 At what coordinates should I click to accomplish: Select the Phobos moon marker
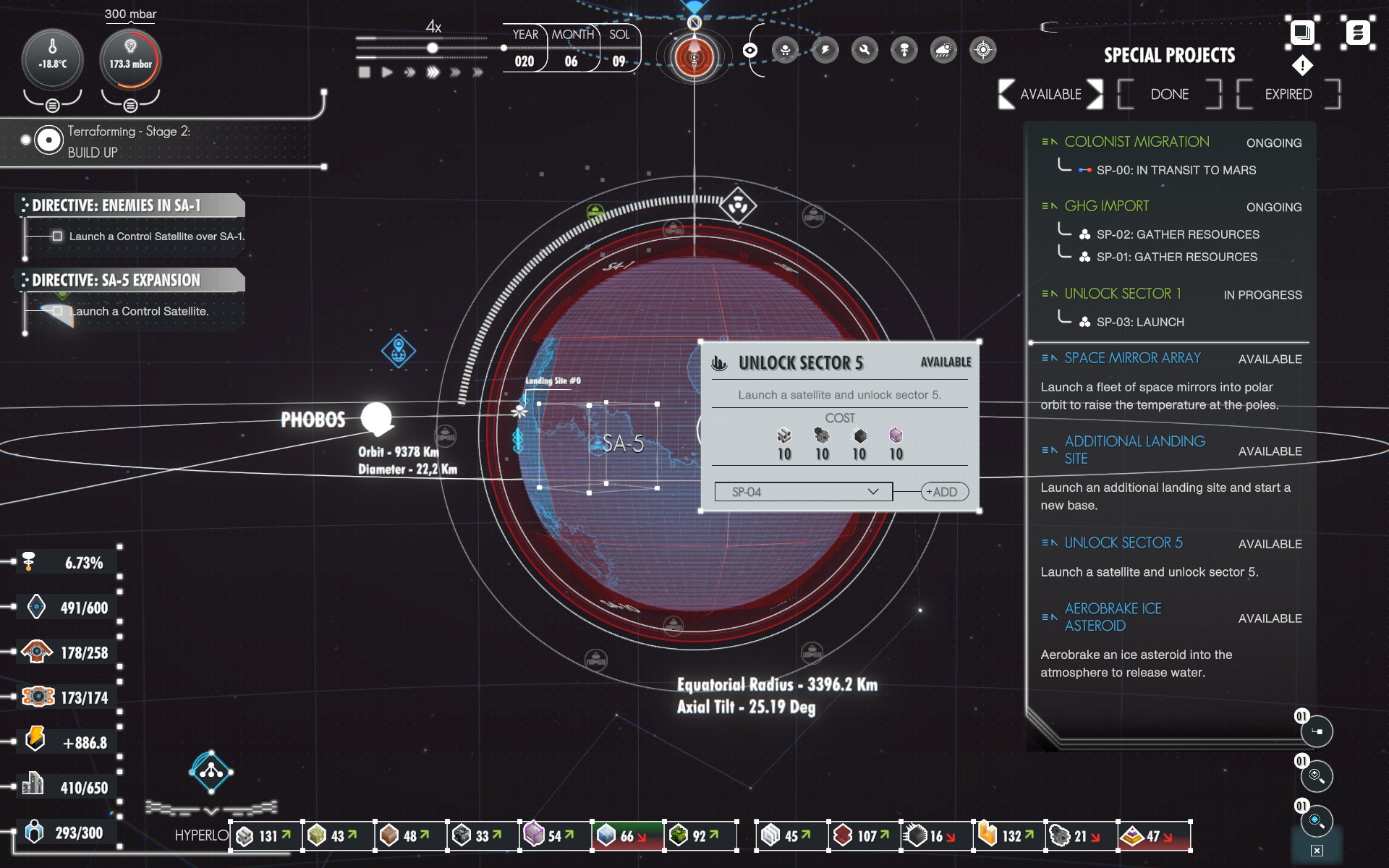(376, 418)
